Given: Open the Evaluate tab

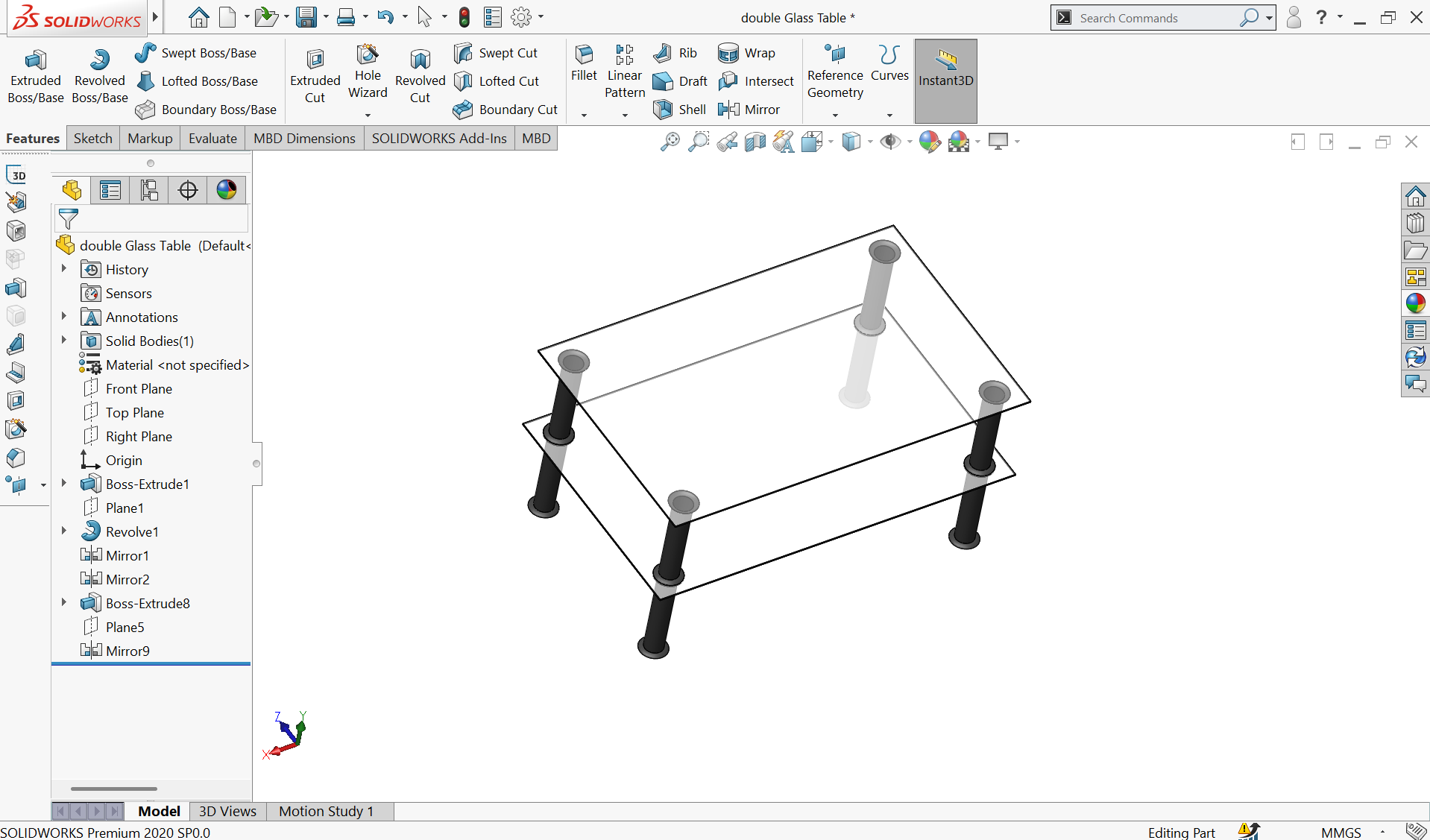Looking at the screenshot, I should pyautogui.click(x=212, y=139).
